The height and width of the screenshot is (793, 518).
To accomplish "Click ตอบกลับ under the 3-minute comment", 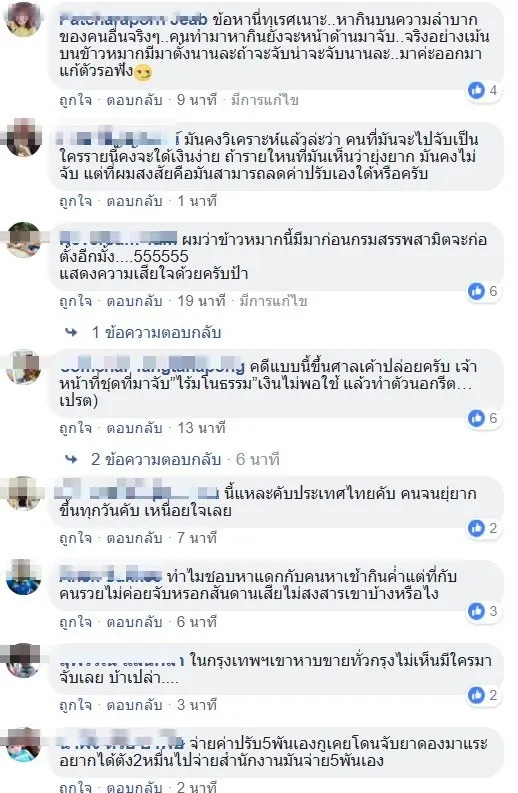I will pyautogui.click(x=135, y=705).
